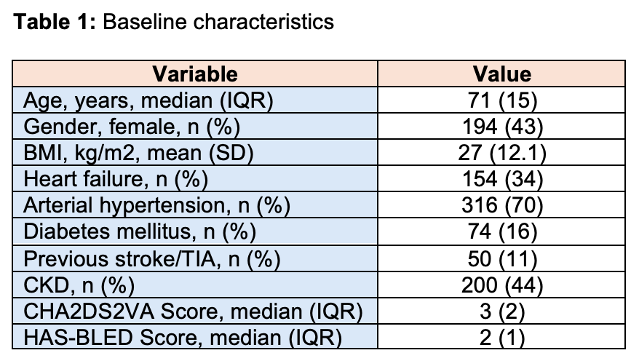The height and width of the screenshot is (362, 640).
Task: Click the 154 (34) value cell
Action: (502, 179)
